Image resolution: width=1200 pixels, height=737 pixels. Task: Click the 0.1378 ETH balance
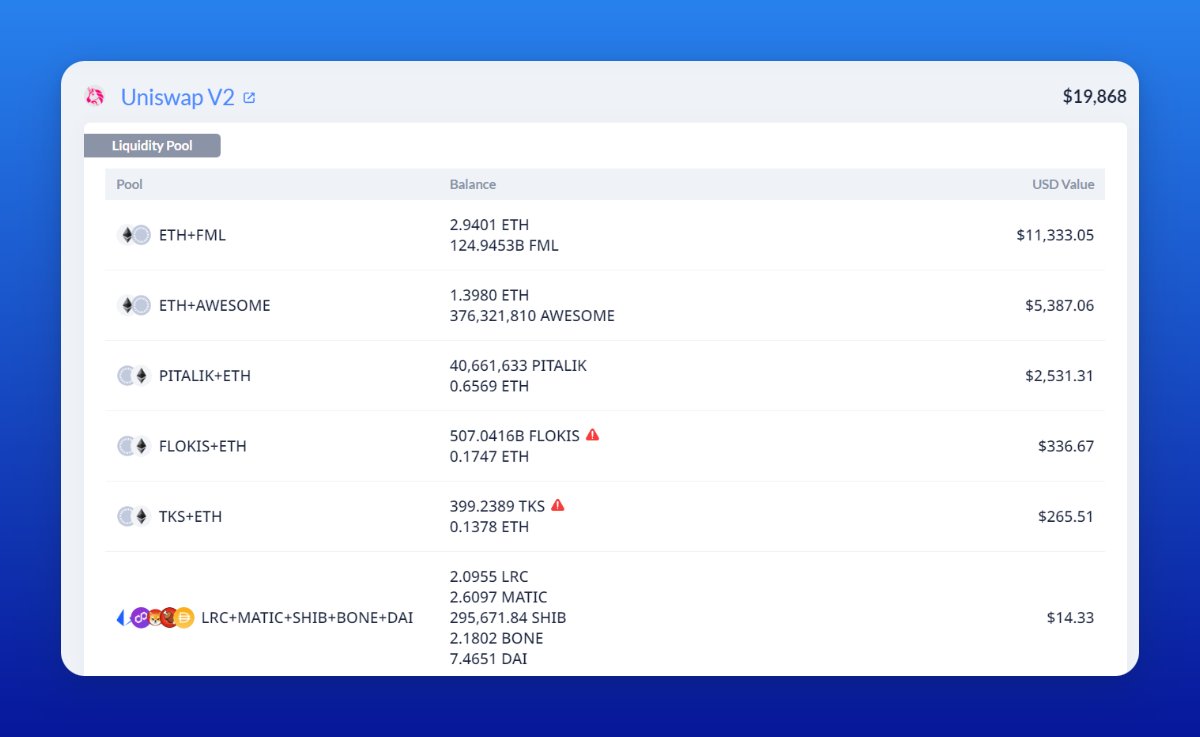tap(489, 526)
